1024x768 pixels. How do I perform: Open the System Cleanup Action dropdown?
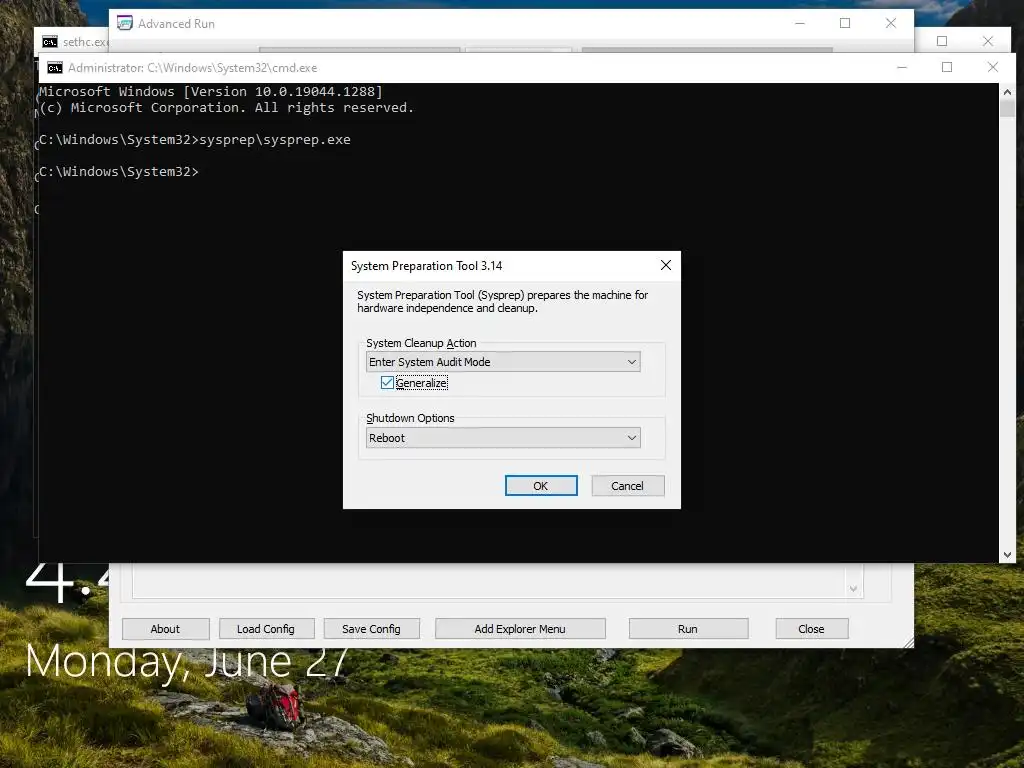click(503, 362)
